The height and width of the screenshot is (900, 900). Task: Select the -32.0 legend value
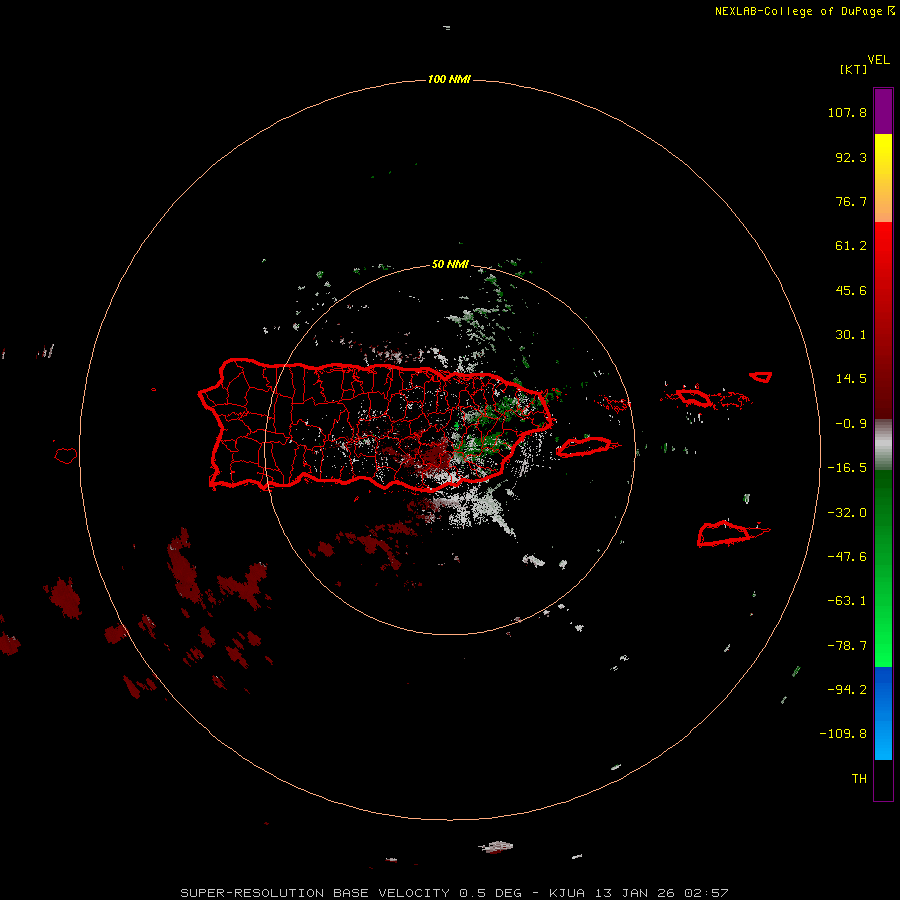pyautogui.click(x=847, y=513)
